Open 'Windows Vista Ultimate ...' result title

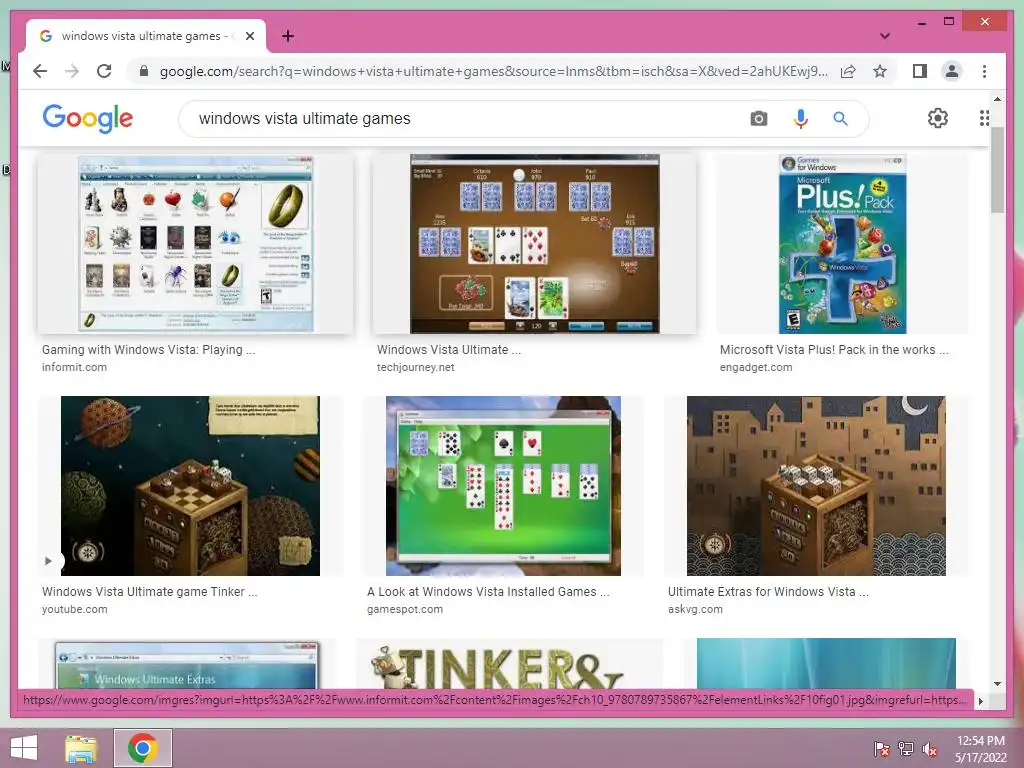click(449, 350)
